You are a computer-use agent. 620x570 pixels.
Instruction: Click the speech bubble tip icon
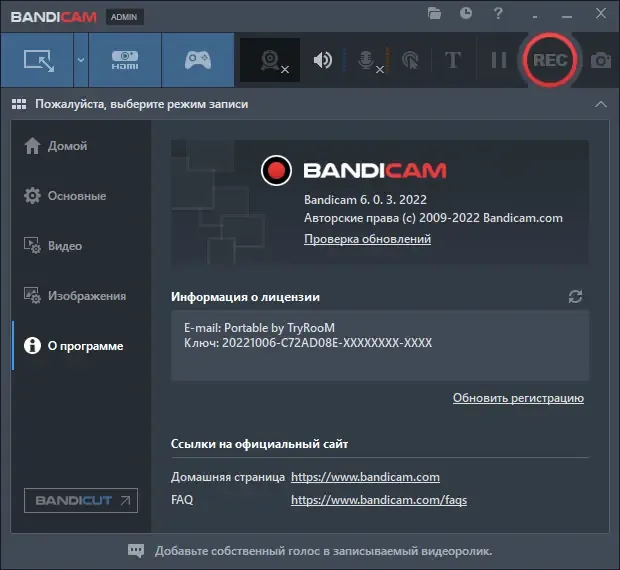pos(136,550)
